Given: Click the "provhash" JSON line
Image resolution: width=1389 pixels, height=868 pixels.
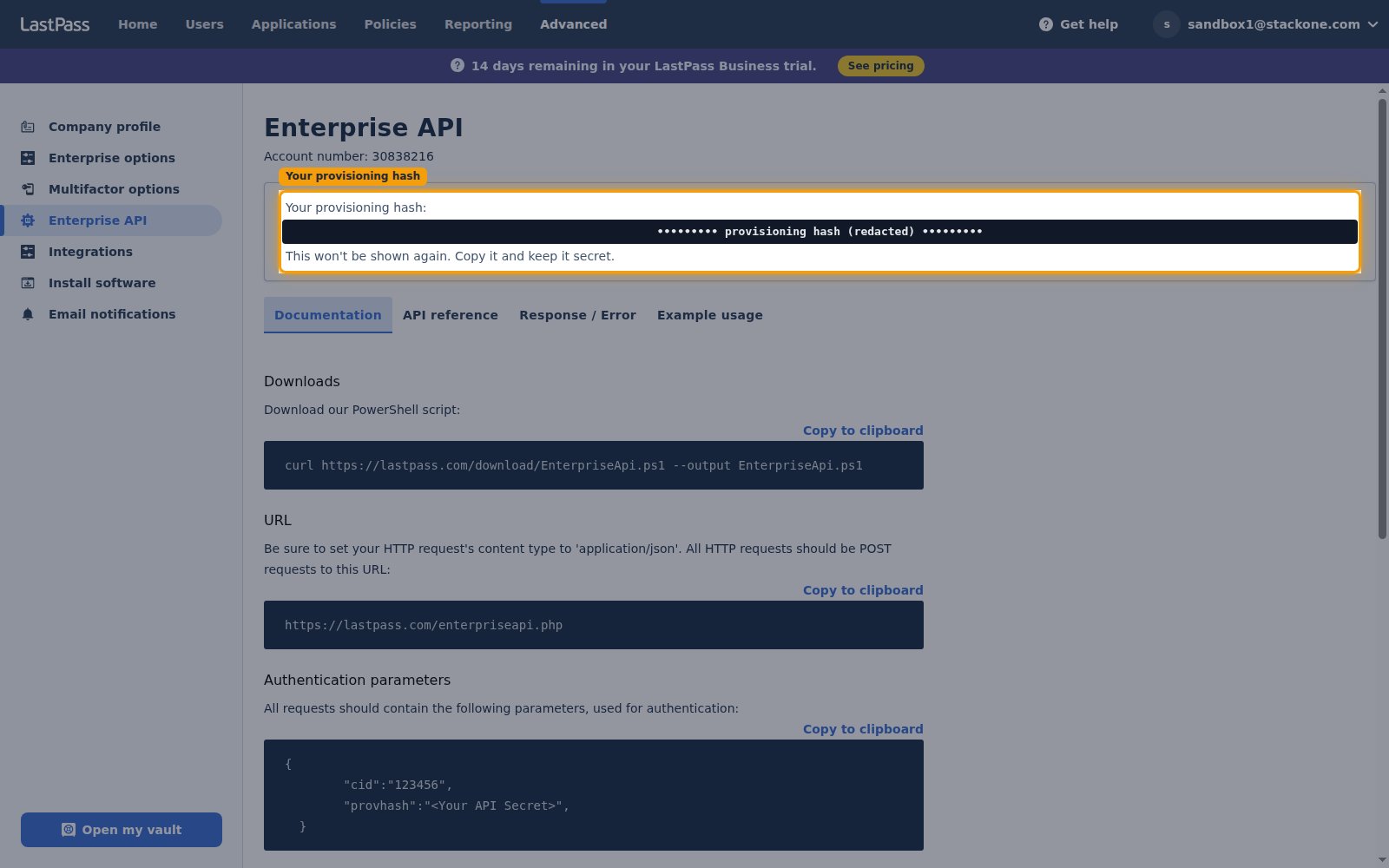Looking at the screenshot, I should pos(457,806).
